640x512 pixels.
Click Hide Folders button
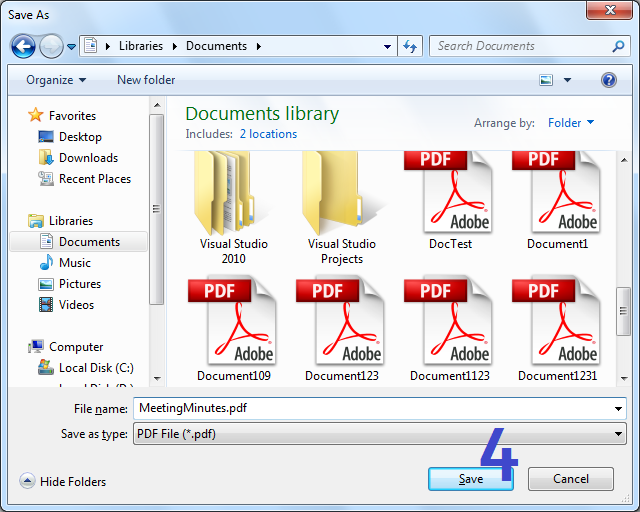coord(62,481)
